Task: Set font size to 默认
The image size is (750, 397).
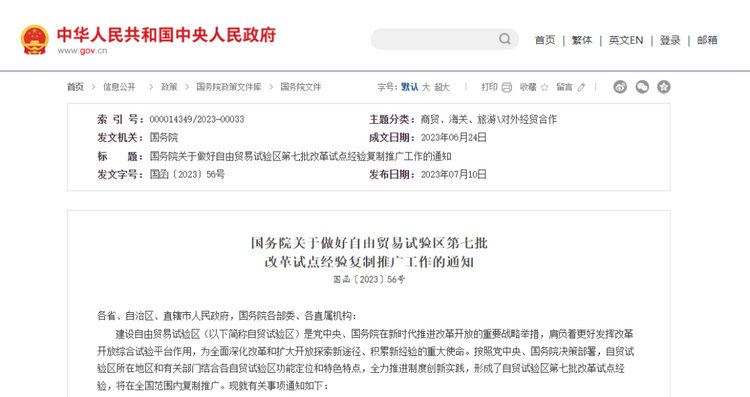Action: (409, 87)
